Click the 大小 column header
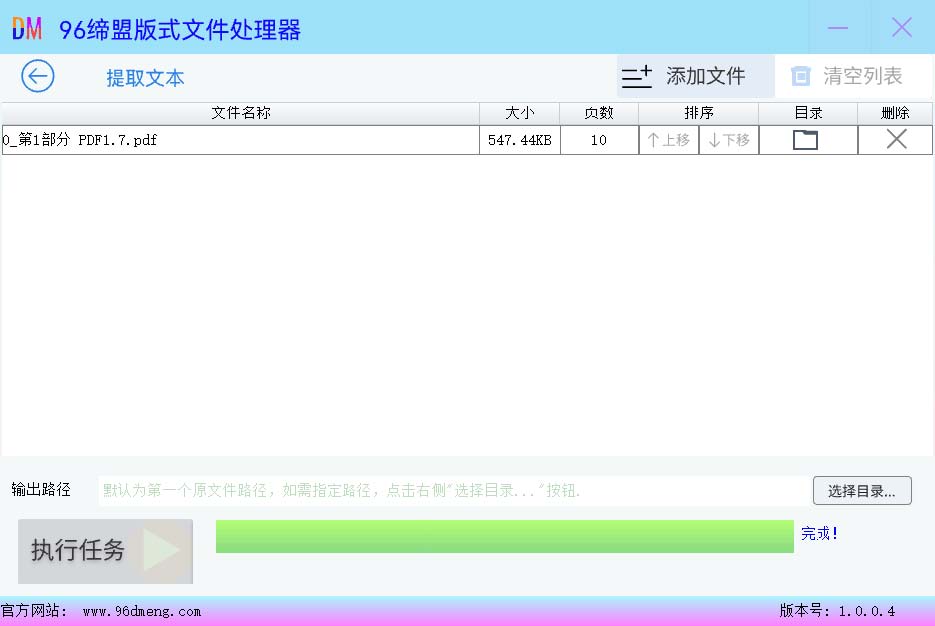This screenshot has height=626, width=935. point(519,113)
